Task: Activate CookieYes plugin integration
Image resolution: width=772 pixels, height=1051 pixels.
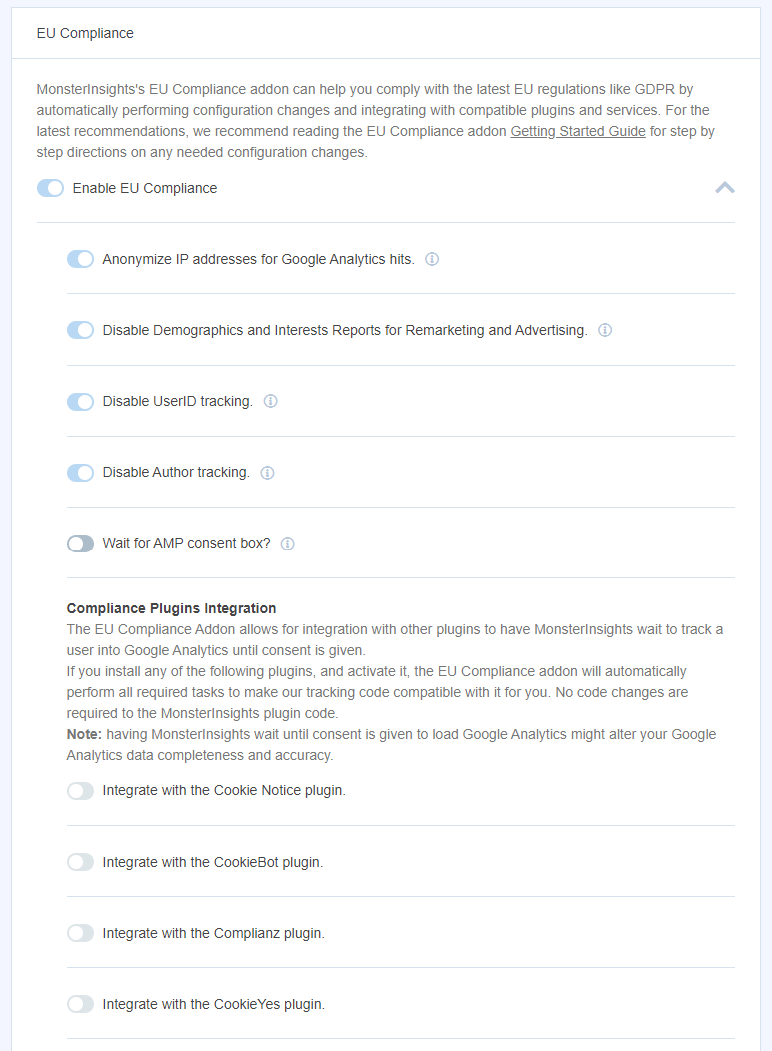Action: 80,1003
